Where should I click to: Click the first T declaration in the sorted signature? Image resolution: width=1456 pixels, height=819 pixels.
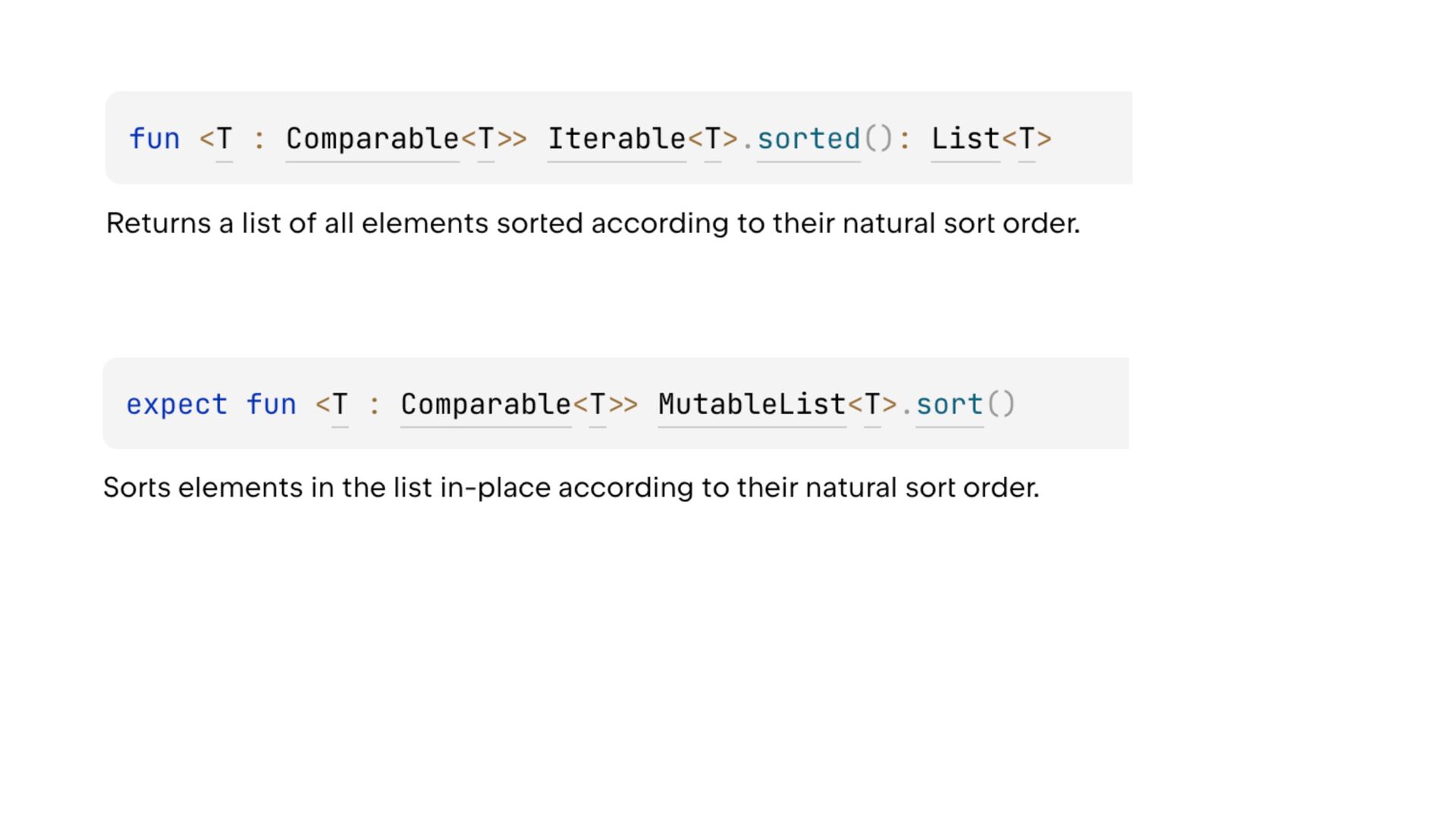coord(224,139)
